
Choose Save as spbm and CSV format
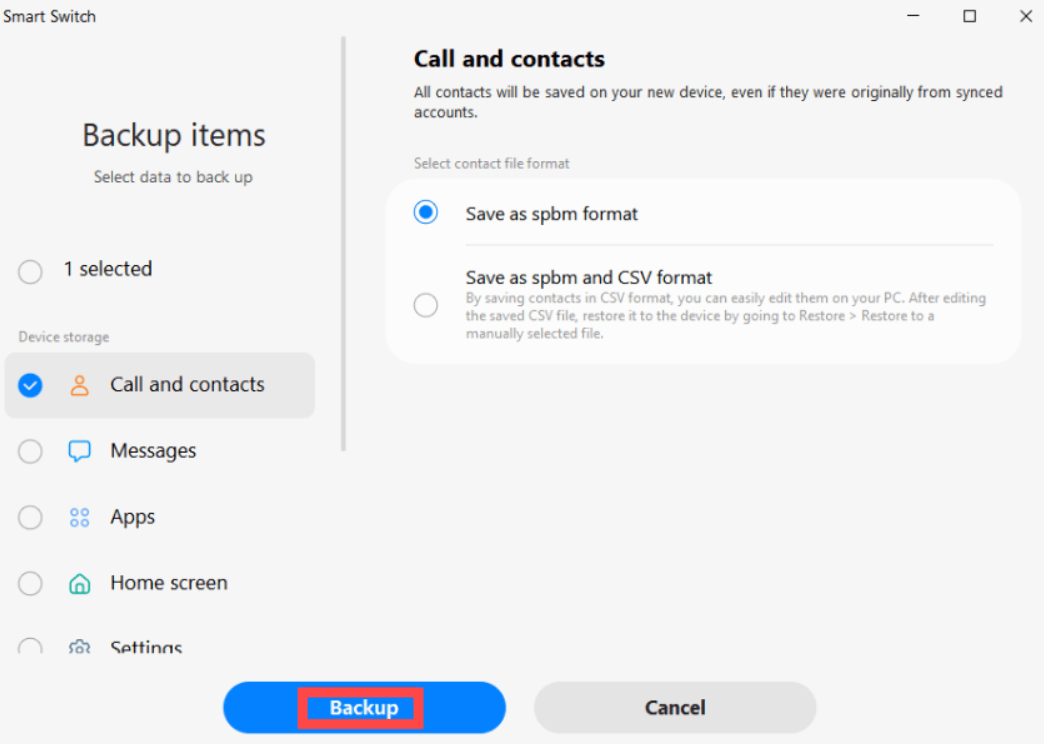pos(425,305)
